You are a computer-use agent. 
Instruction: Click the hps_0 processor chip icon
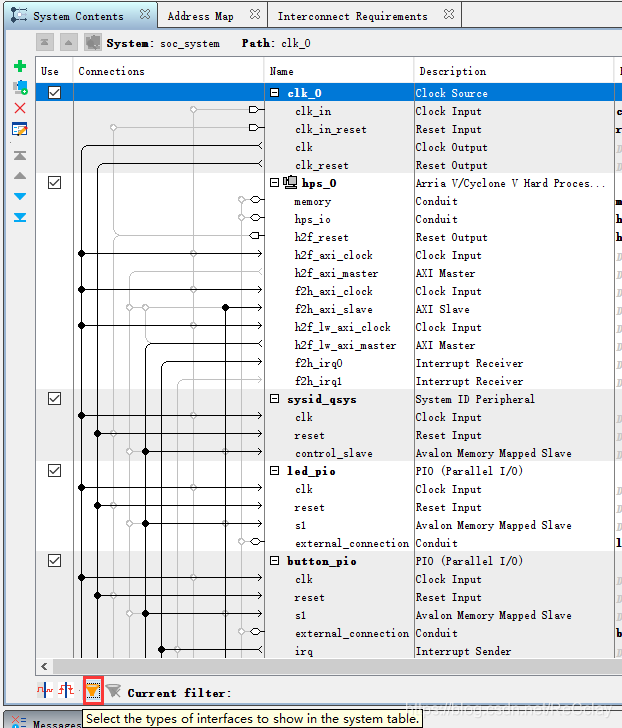(x=290, y=182)
